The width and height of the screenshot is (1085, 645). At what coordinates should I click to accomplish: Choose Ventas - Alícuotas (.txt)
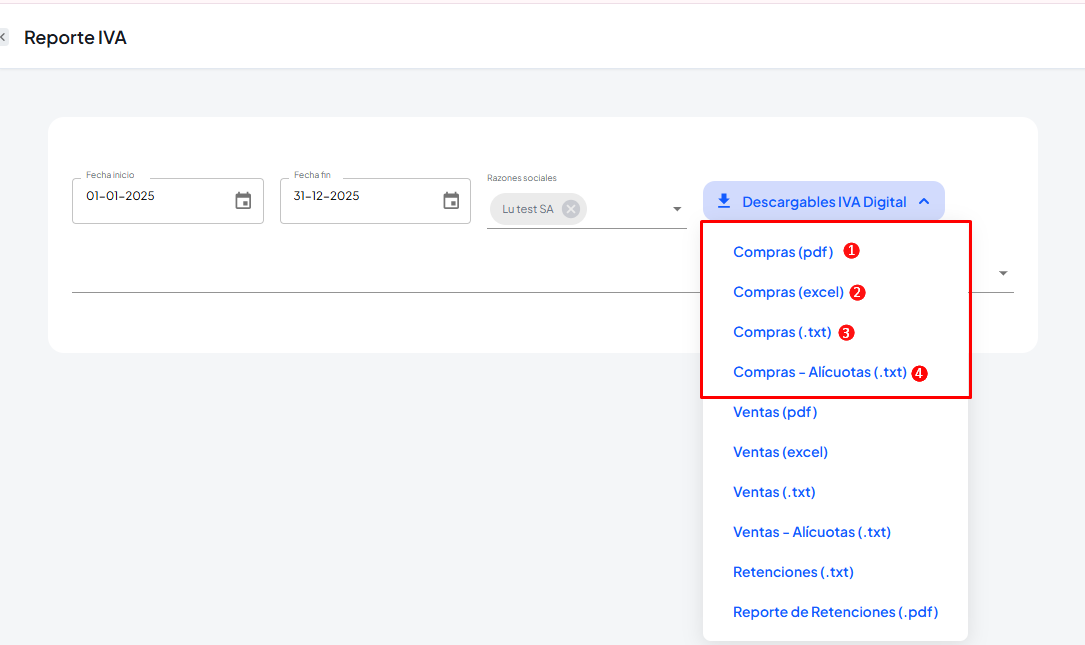point(811,532)
